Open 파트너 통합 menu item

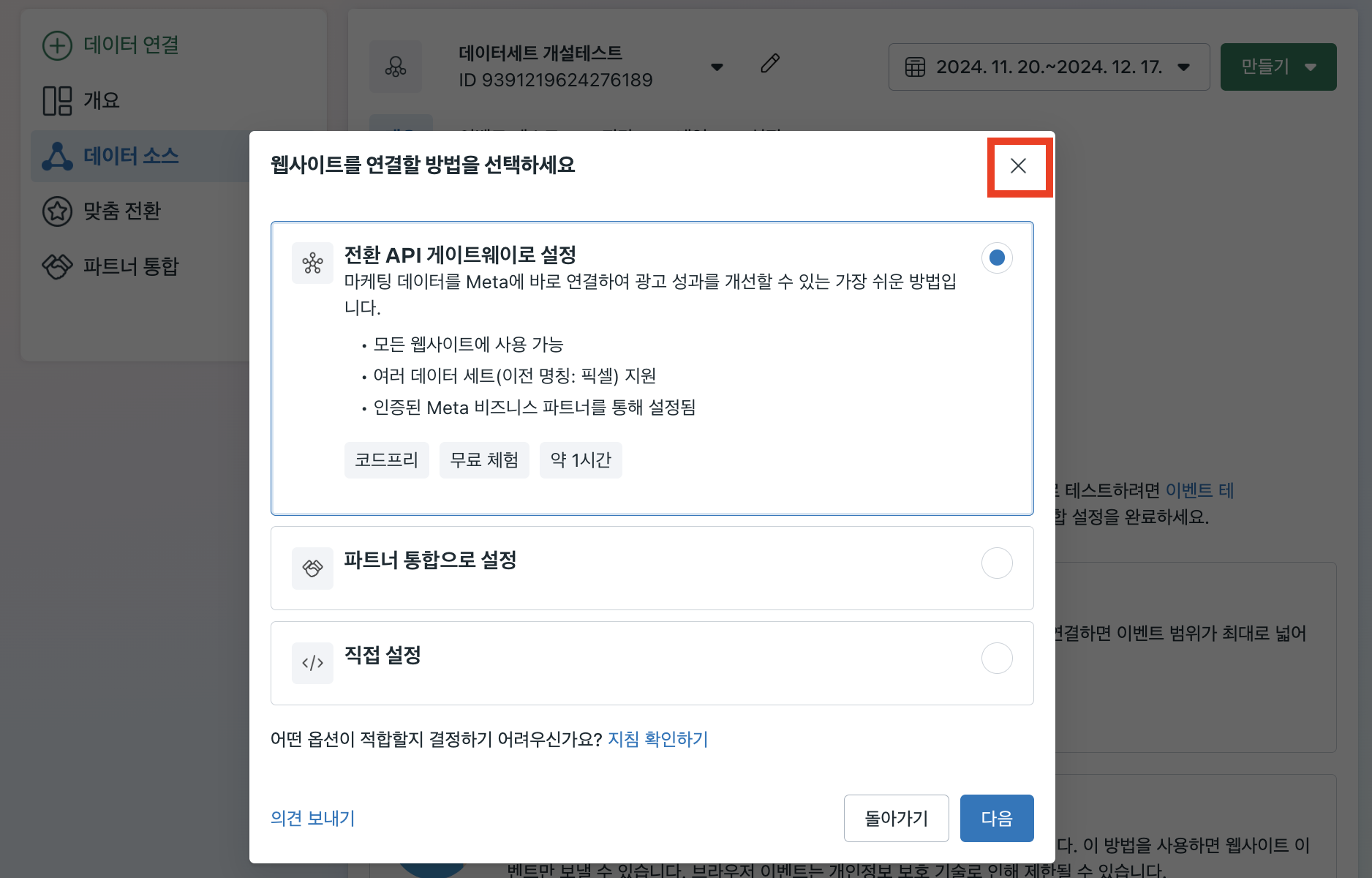[132, 266]
